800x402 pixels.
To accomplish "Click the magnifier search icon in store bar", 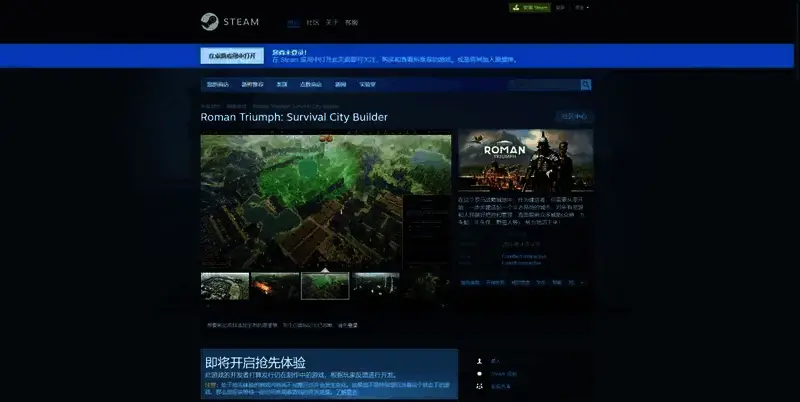I will tap(586, 85).
